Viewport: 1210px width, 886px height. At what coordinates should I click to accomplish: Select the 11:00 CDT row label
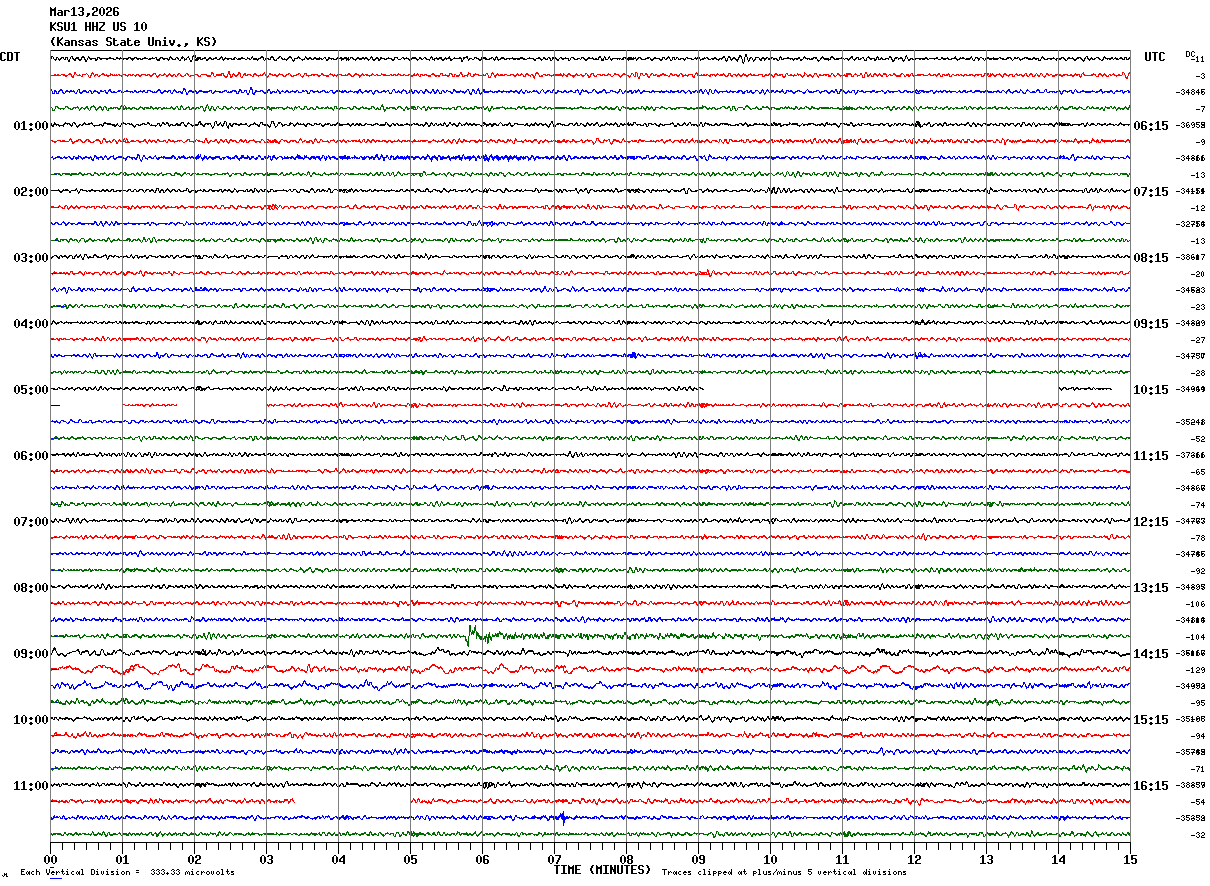(31, 786)
